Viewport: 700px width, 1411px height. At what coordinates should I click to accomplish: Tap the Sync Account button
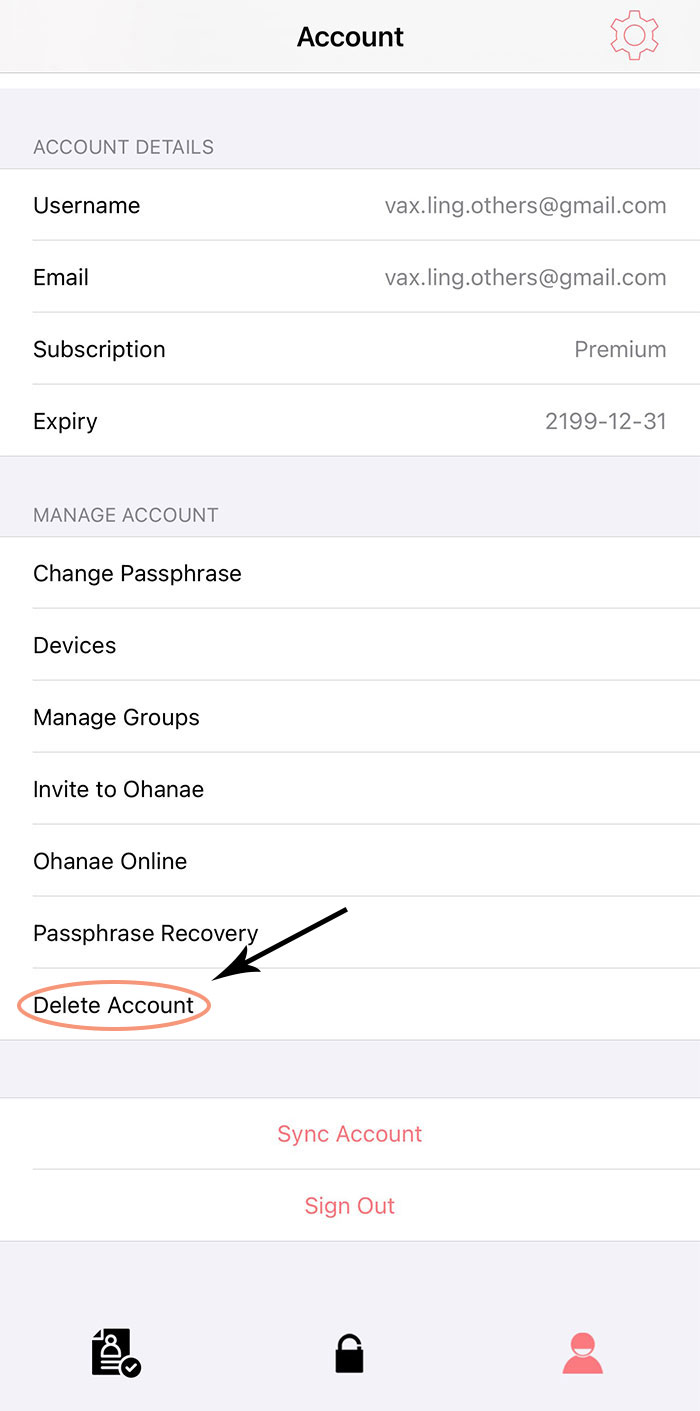click(x=350, y=1134)
